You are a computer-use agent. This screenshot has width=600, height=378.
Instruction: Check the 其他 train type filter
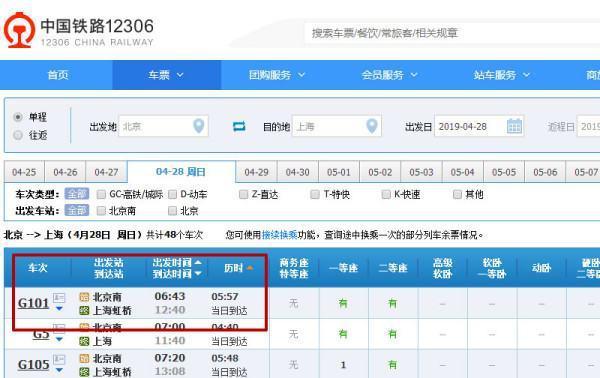coord(457,194)
